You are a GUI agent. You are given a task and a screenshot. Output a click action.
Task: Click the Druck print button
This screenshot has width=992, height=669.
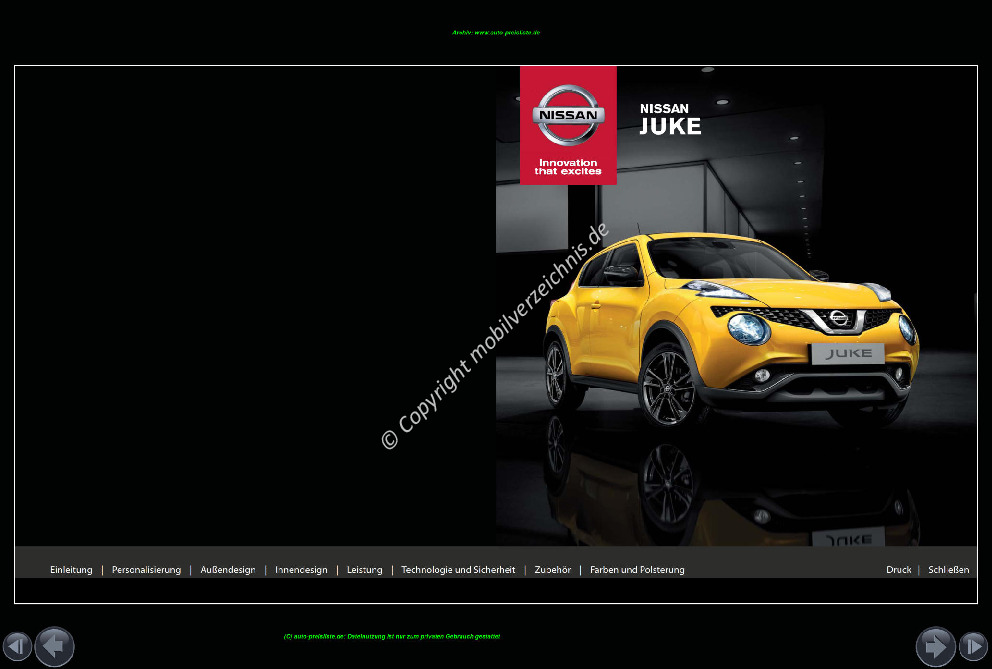898,570
